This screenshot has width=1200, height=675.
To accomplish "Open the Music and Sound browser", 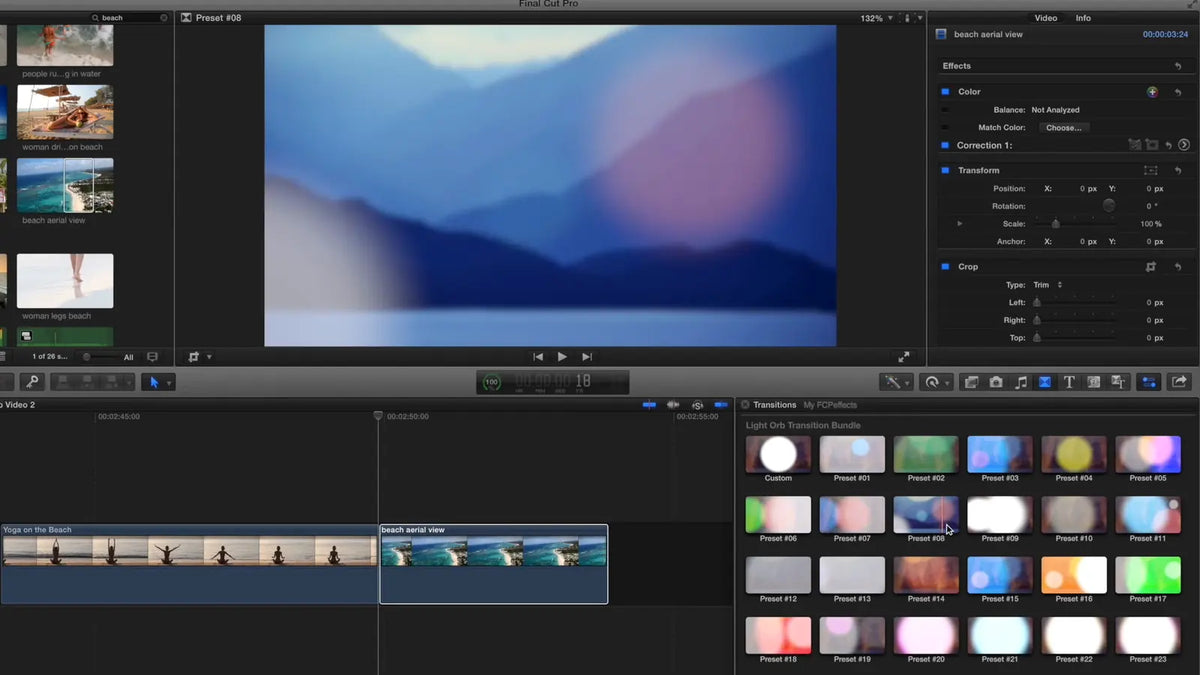I will [x=1021, y=382].
